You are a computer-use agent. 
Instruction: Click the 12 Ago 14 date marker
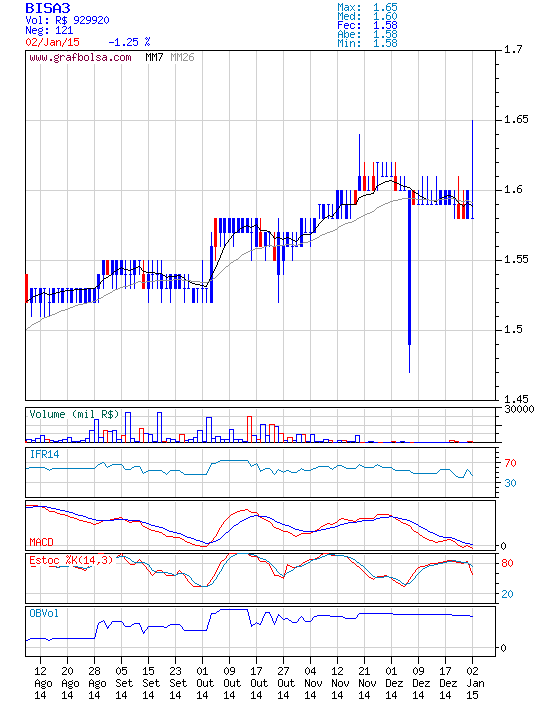[x=43, y=683]
